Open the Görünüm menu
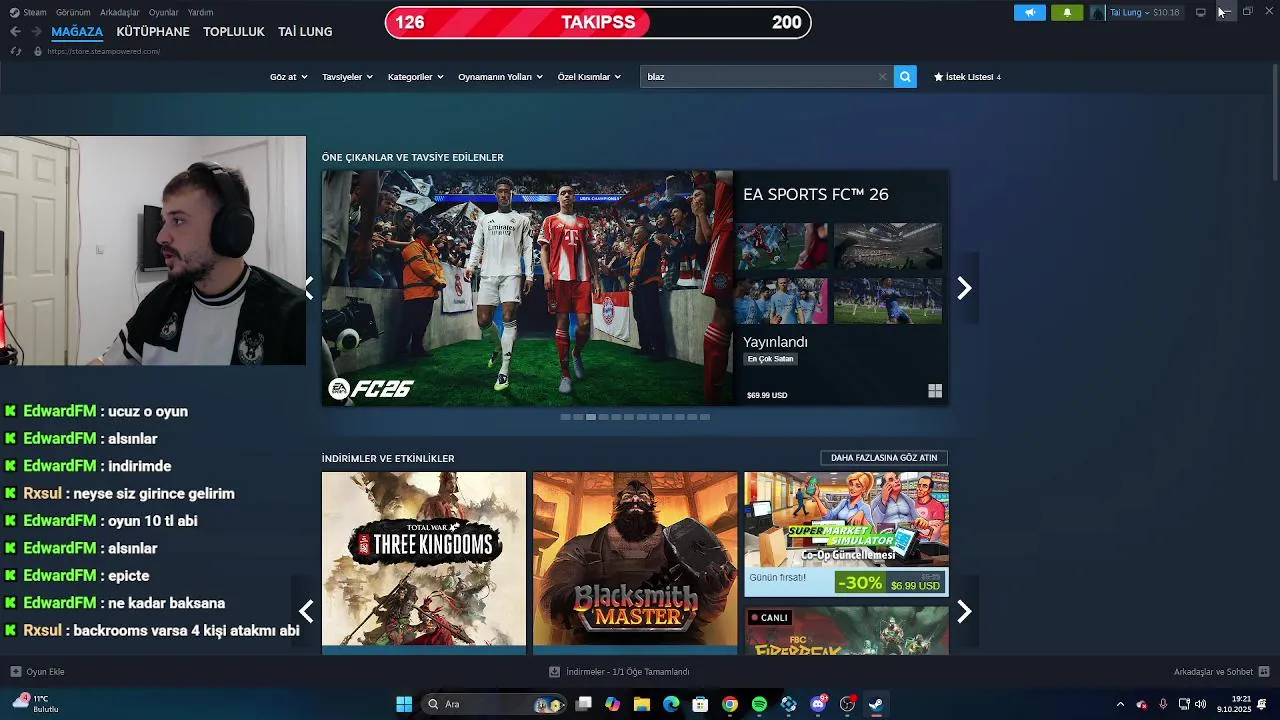Viewport: 1280px width, 720px height. [x=73, y=12]
